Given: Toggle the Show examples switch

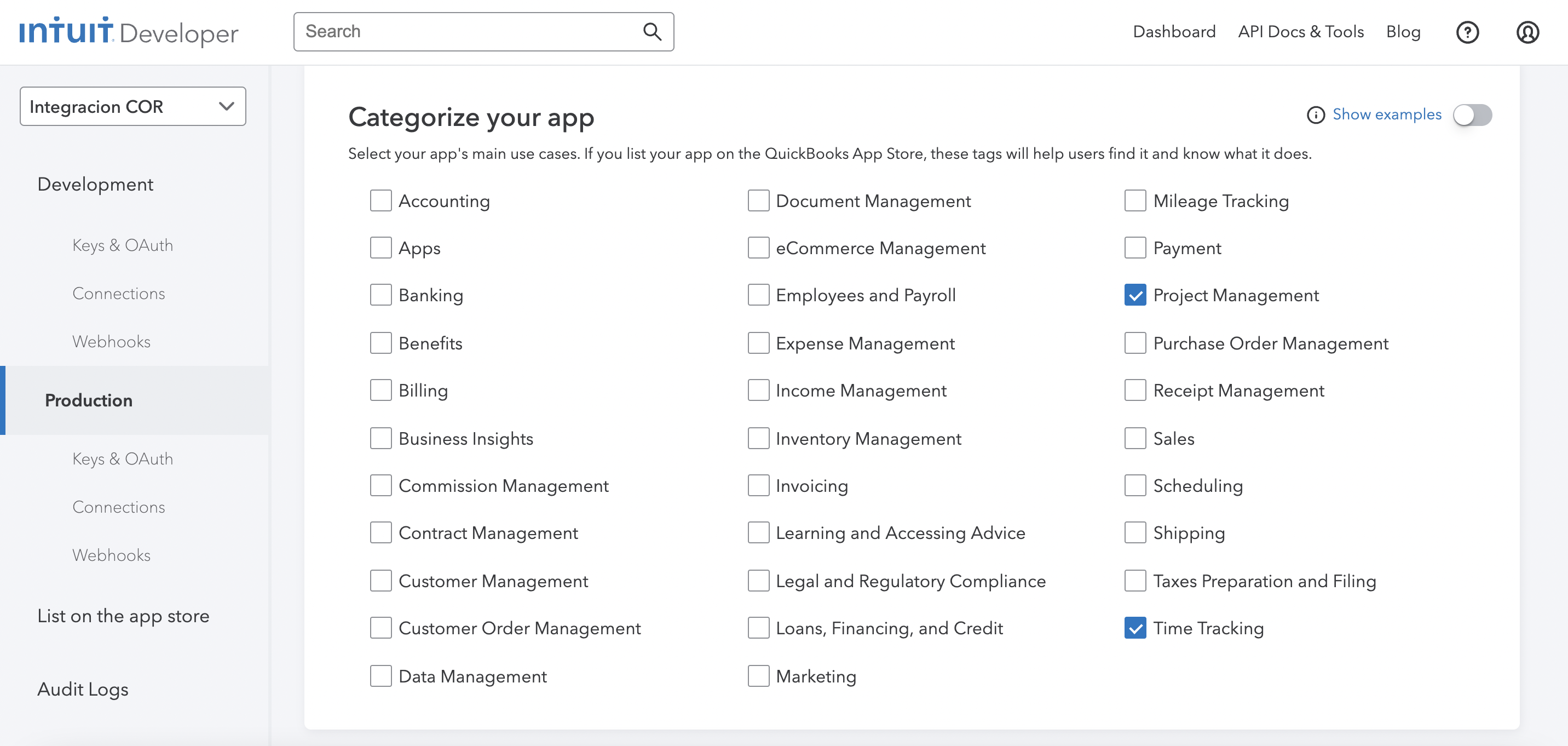Looking at the screenshot, I should pos(1472,115).
